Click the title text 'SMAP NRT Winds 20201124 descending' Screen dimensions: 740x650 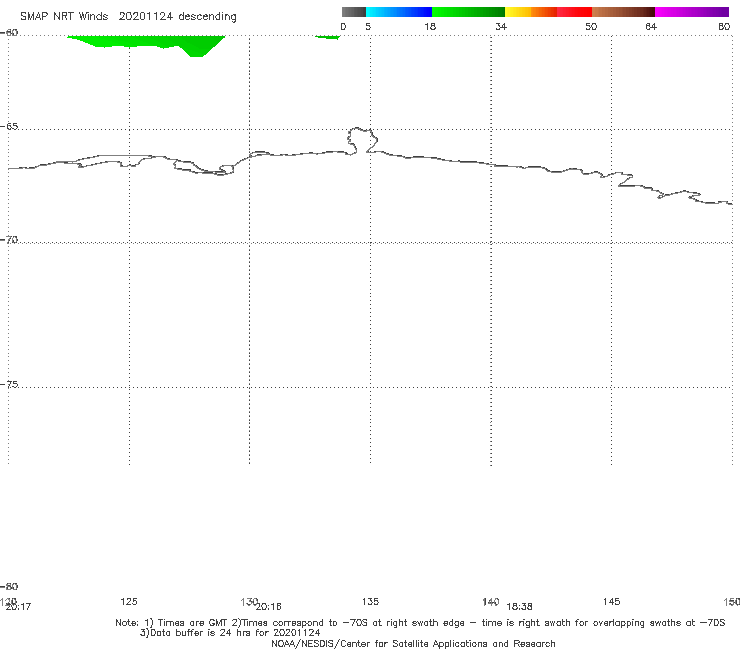(x=128, y=17)
